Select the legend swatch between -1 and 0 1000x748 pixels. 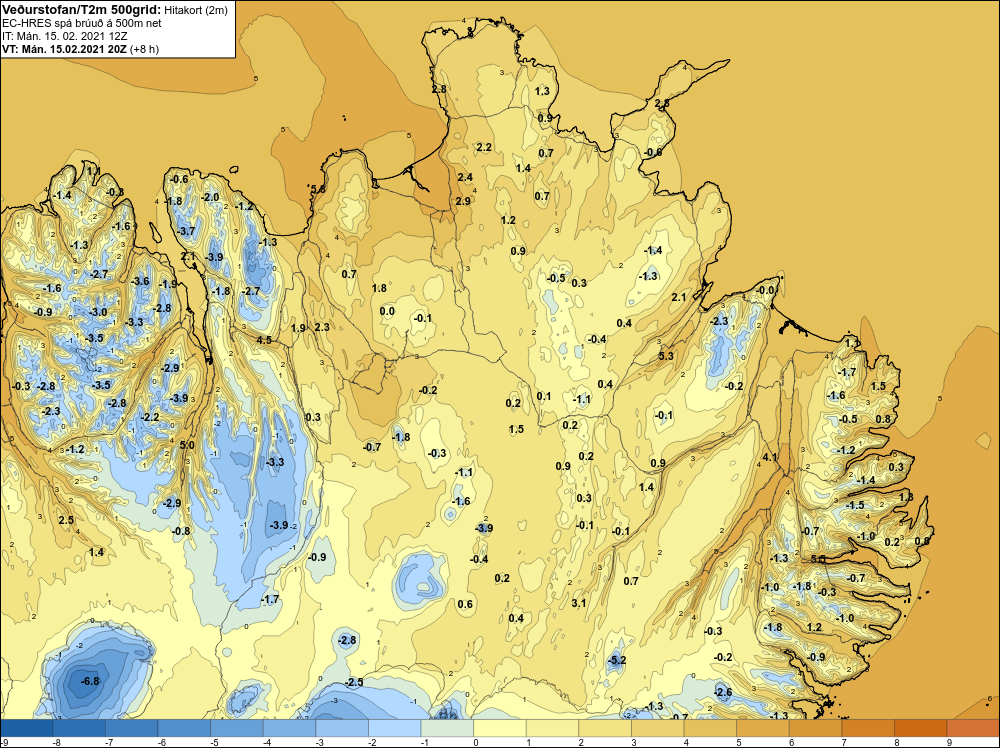[447, 728]
